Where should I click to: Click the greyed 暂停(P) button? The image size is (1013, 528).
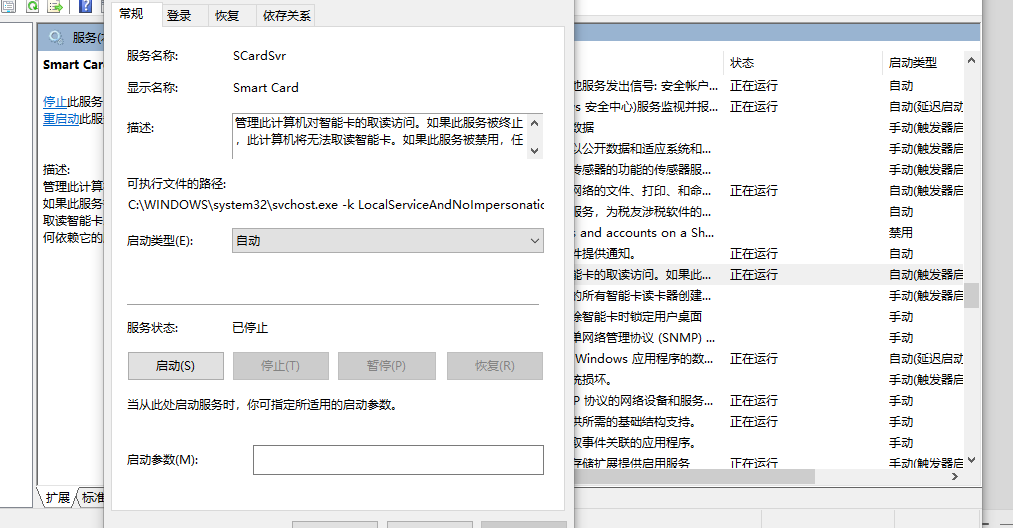click(x=386, y=366)
